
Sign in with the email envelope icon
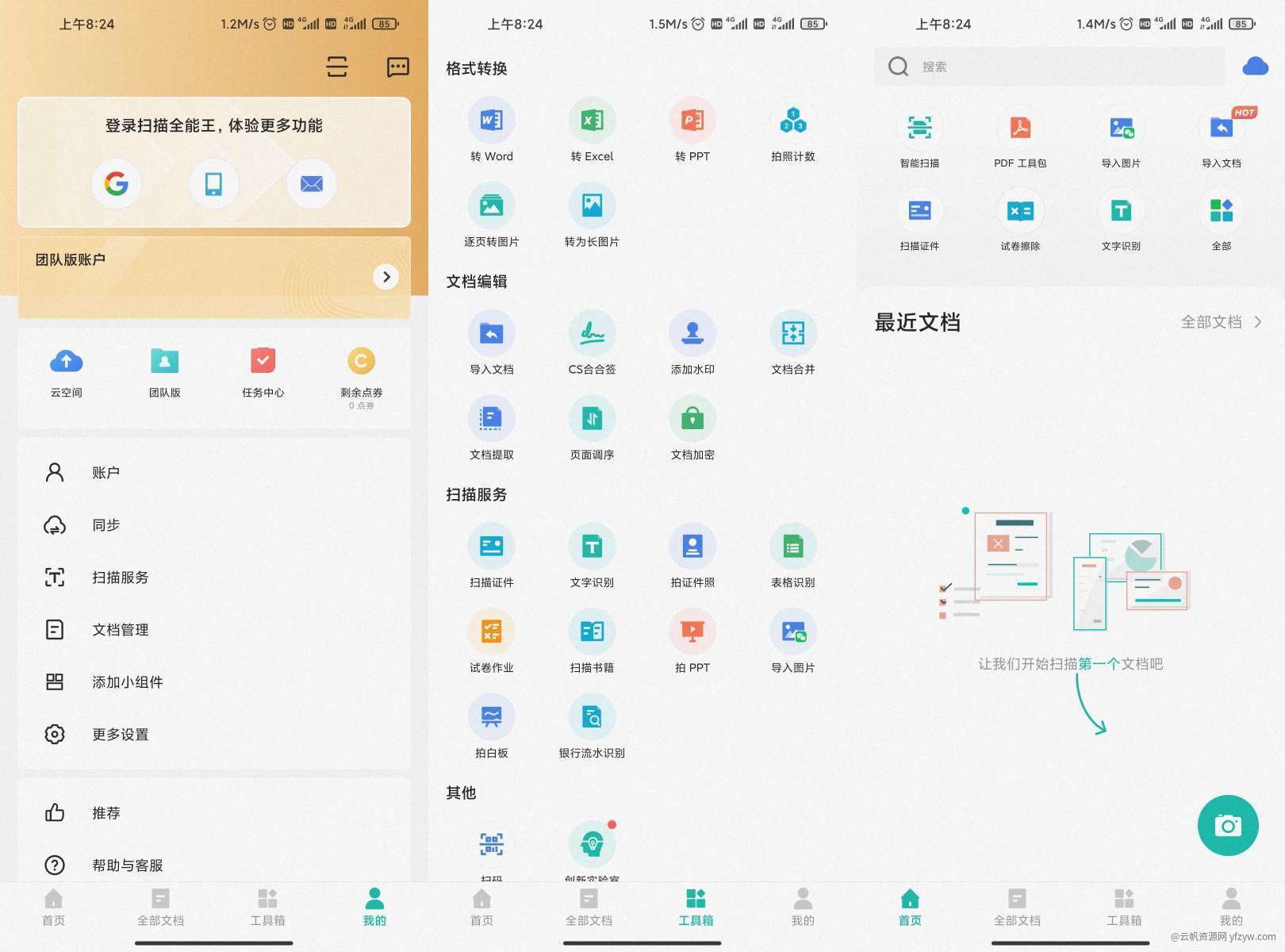pyautogui.click(x=311, y=184)
